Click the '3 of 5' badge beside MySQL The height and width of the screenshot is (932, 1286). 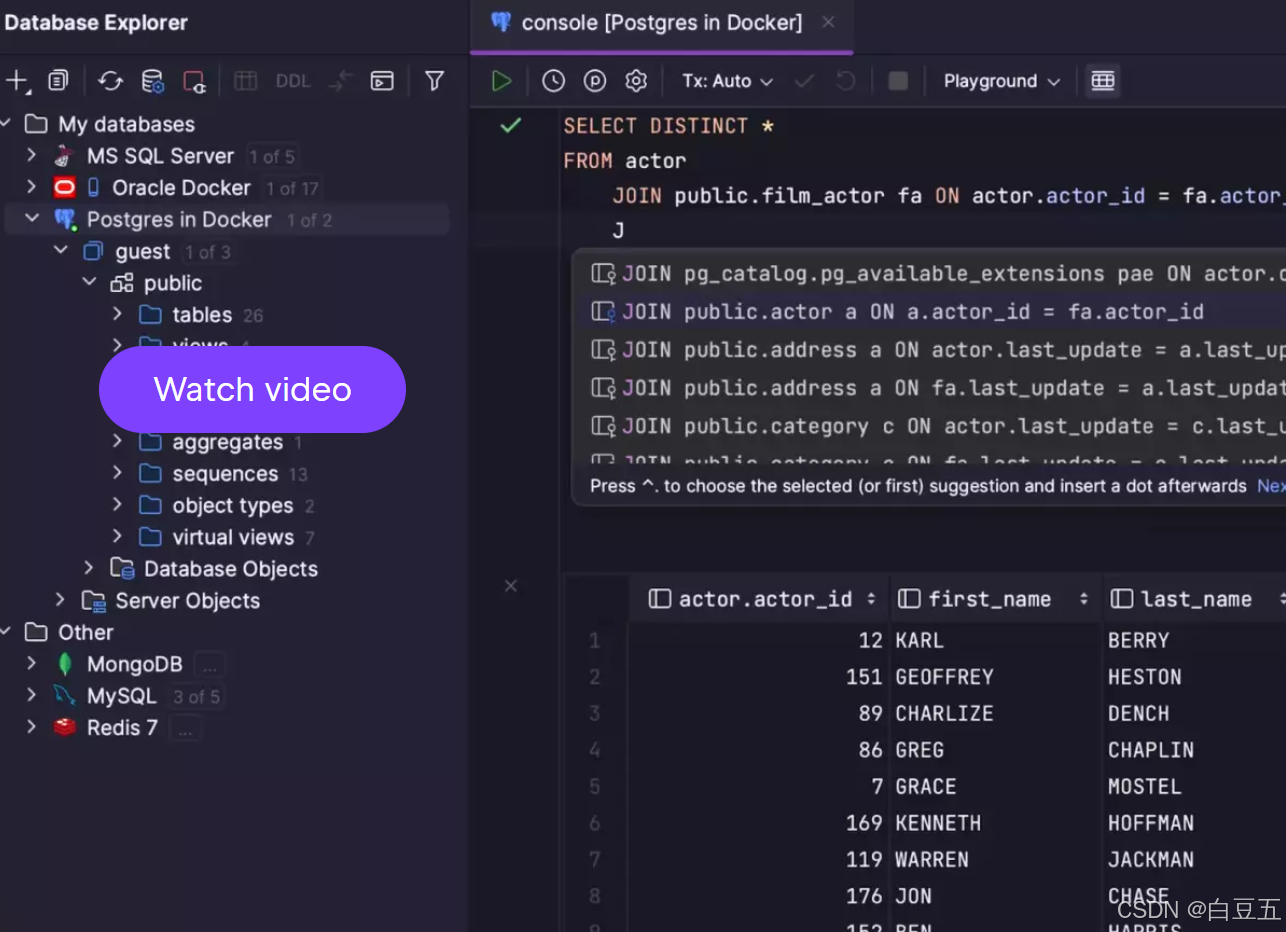pos(196,696)
